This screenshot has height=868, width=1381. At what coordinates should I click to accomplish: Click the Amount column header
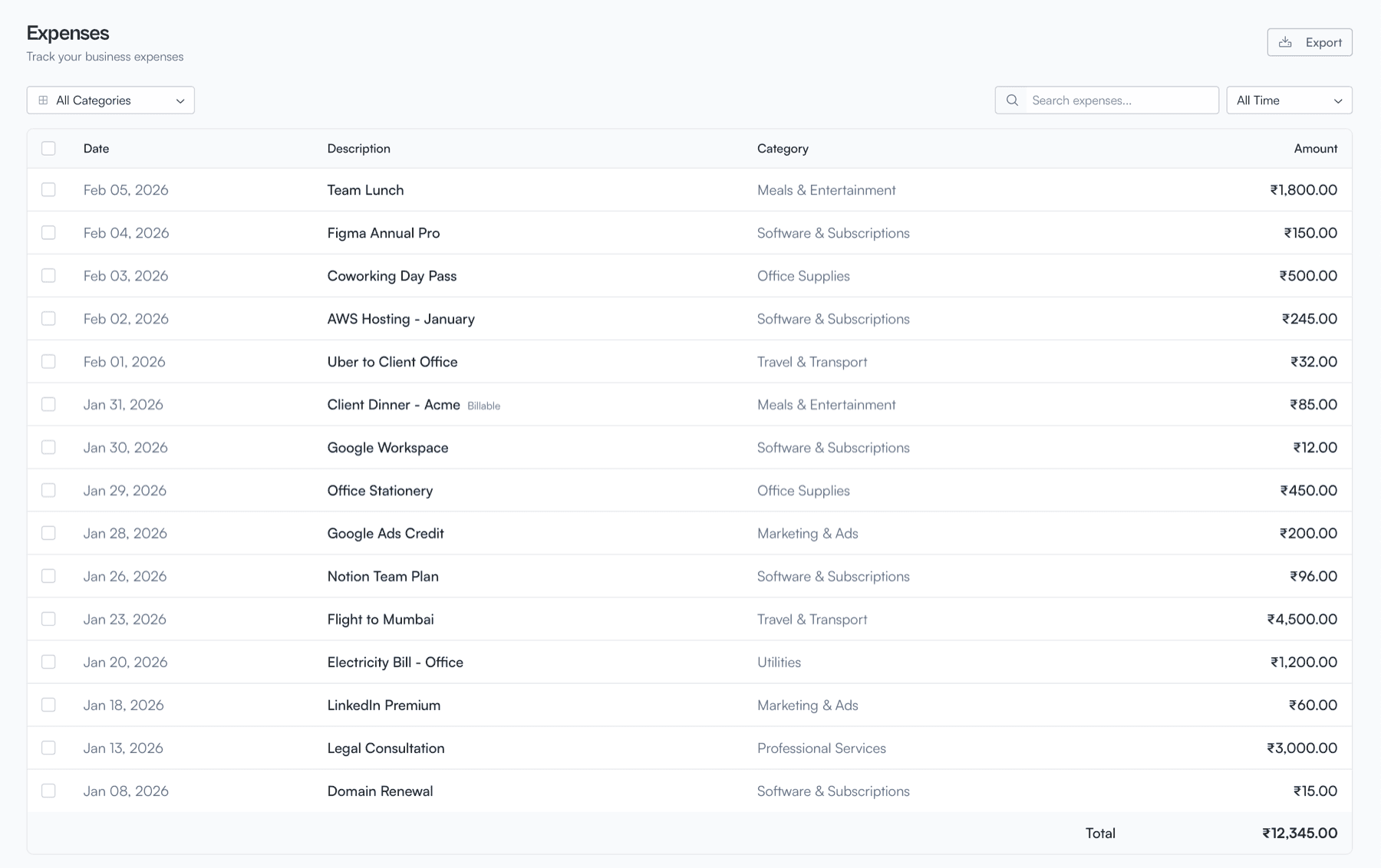1315,148
